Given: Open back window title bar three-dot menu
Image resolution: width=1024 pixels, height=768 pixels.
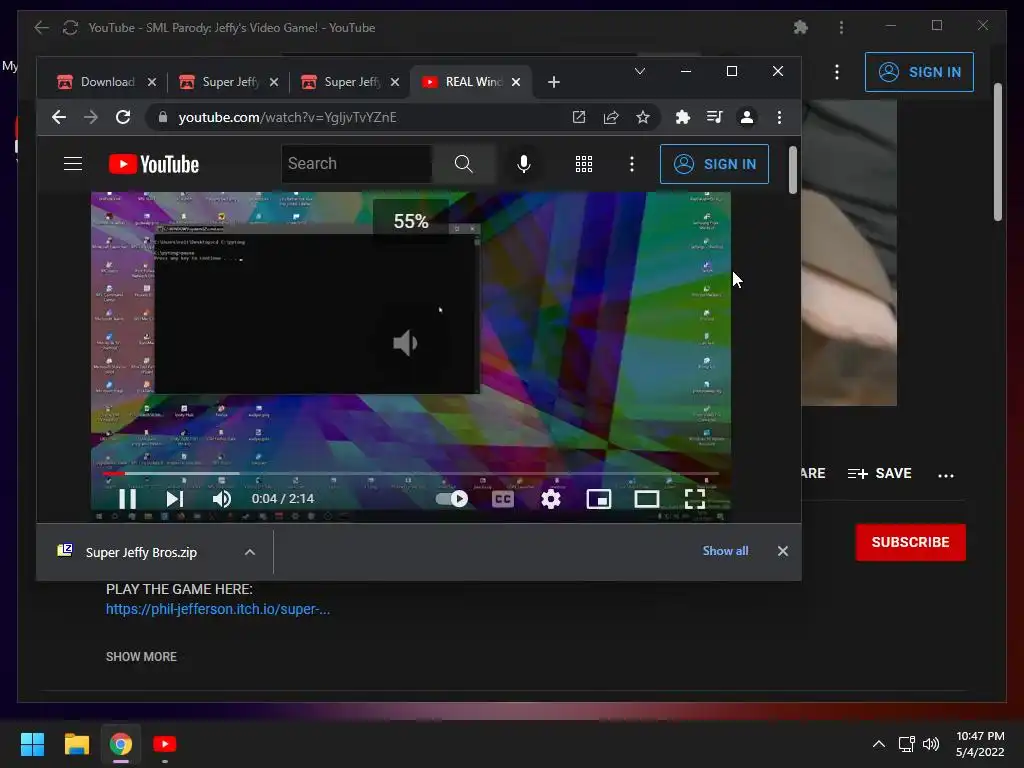Looking at the screenshot, I should point(841,27).
